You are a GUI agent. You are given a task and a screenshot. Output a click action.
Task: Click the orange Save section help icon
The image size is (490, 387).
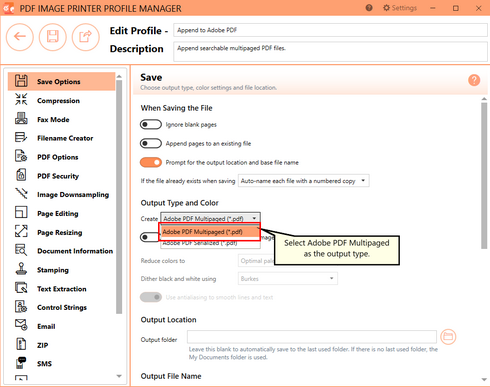474,80
